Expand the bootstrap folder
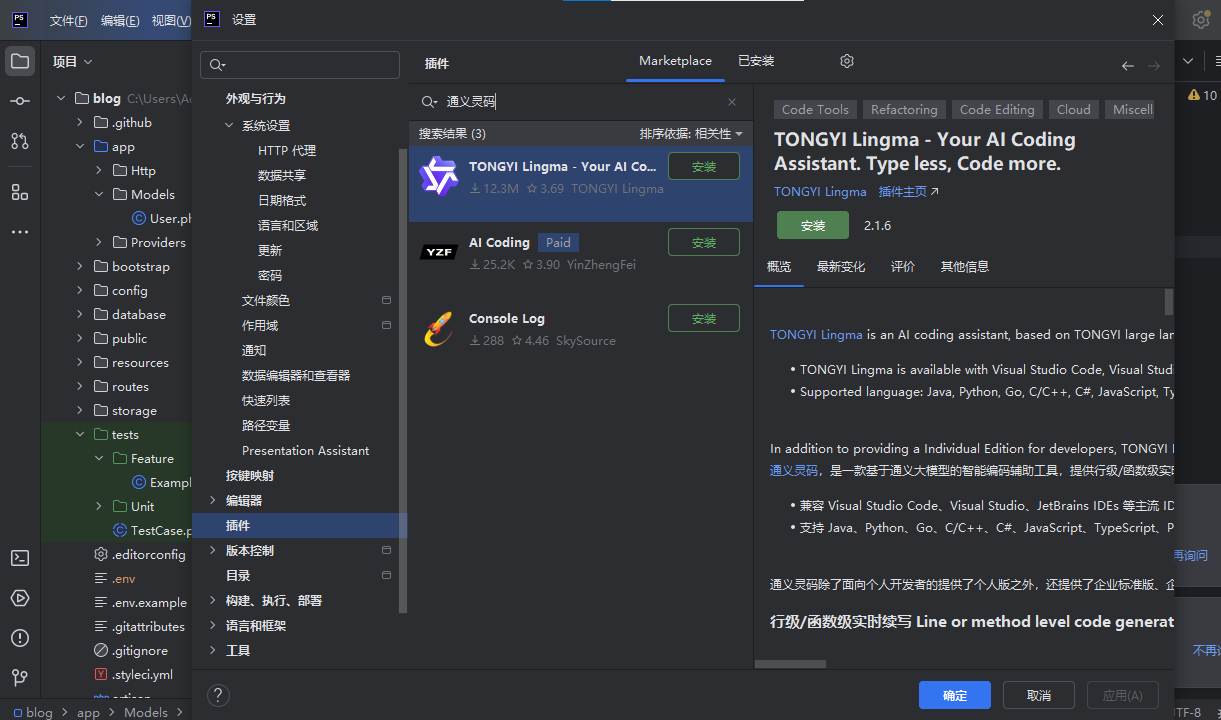This screenshot has height=720, width=1221. 80,266
